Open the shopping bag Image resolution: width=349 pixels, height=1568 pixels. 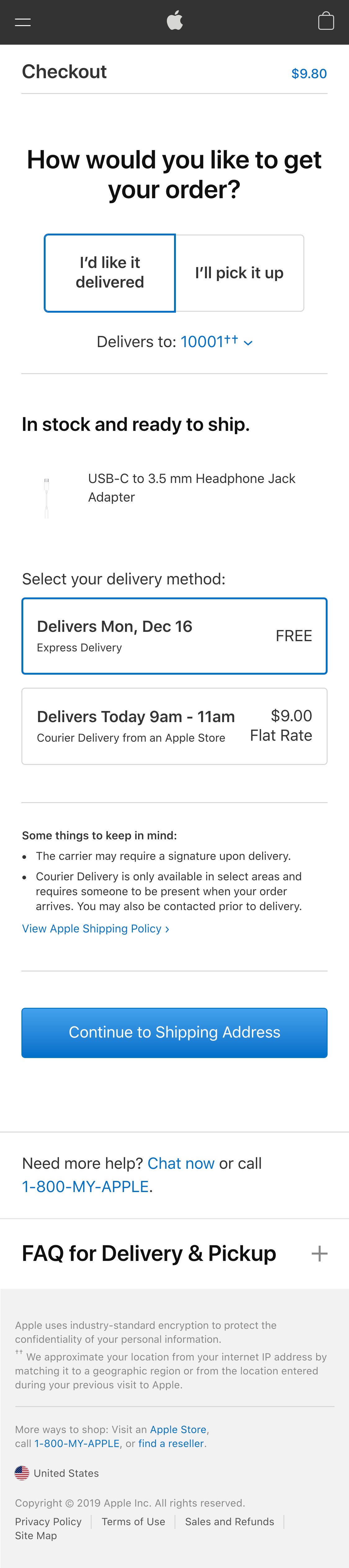click(326, 21)
